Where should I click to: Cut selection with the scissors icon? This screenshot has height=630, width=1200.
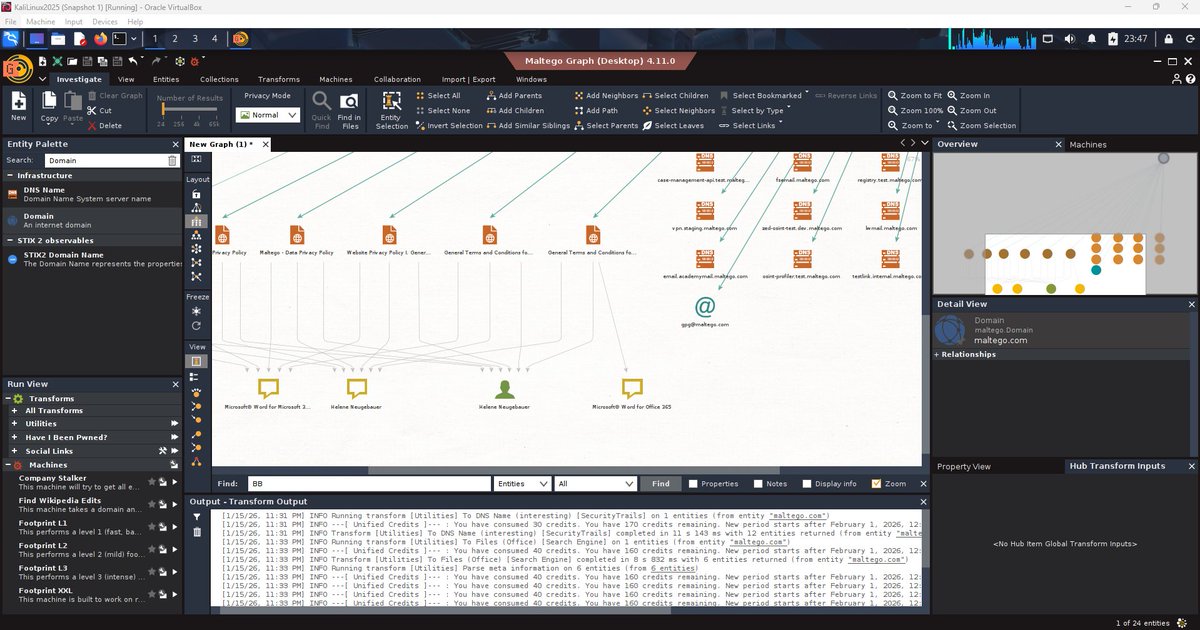pyautogui.click(x=91, y=110)
